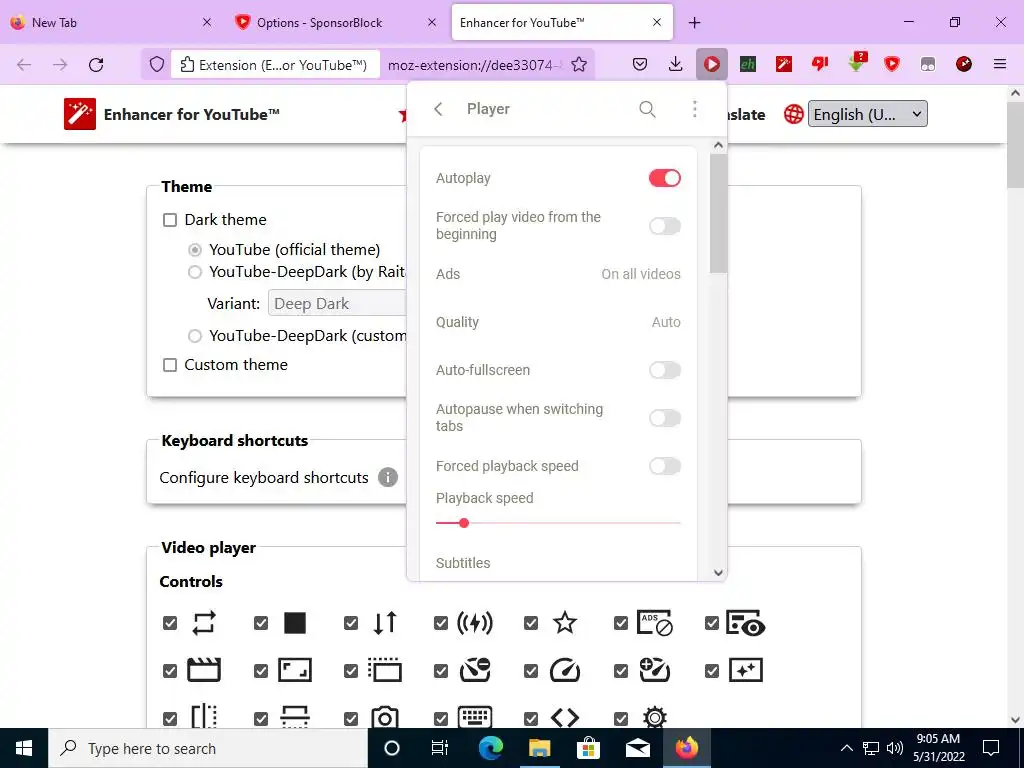Click the Enhancer for YouTube magic wand toolbar icon
Screen dimensions: 1024x768
coord(784,64)
